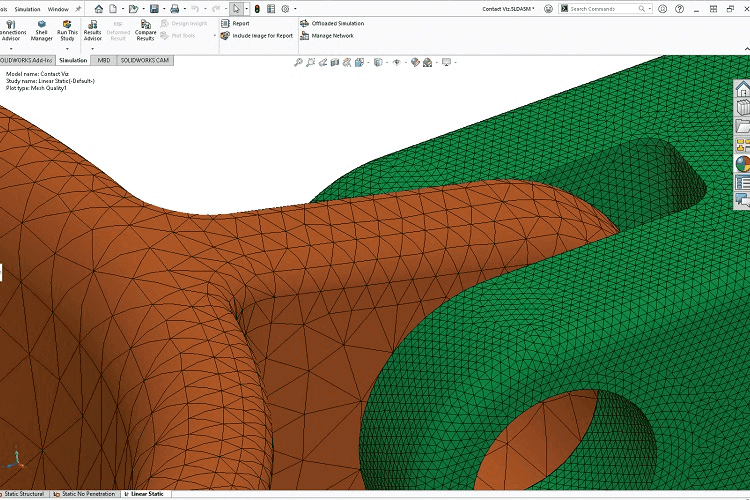Image resolution: width=750 pixels, height=500 pixels.
Task: Click the Home icon in the top toolbar
Action: click(99, 9)
